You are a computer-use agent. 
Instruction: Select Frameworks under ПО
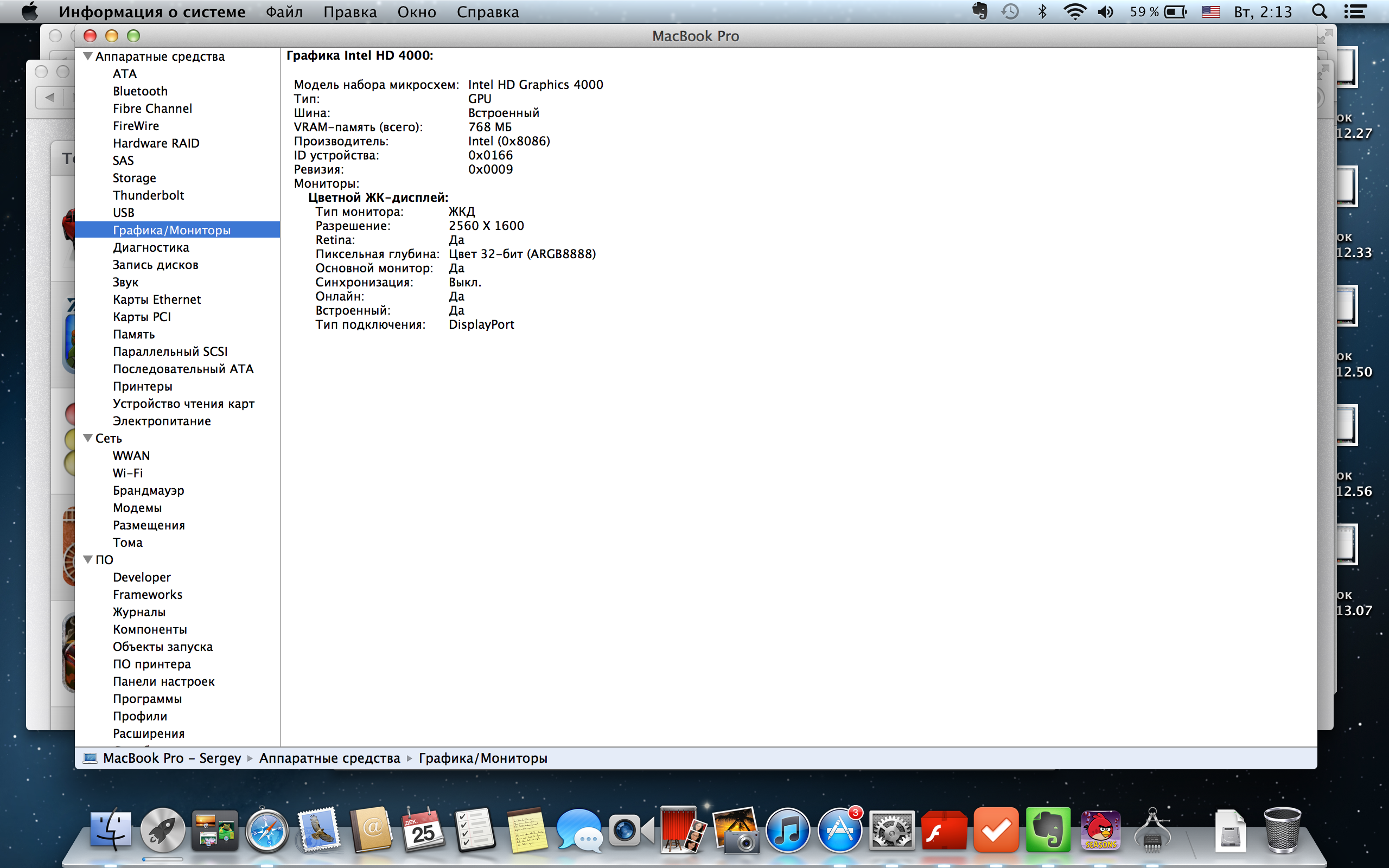pyautogui.click(x=148, y=594)
